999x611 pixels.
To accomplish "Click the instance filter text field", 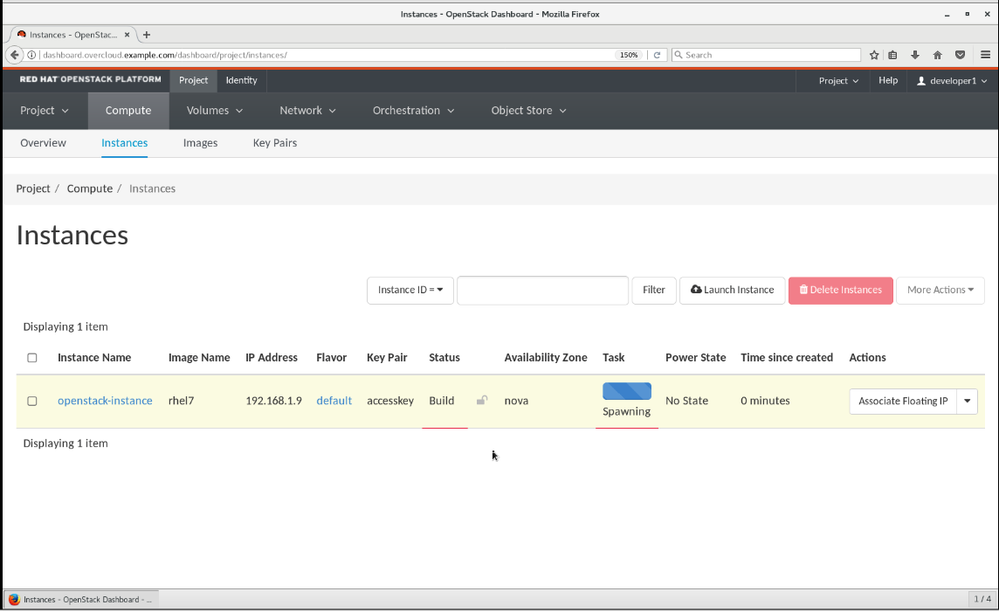I will coord(542,290).
